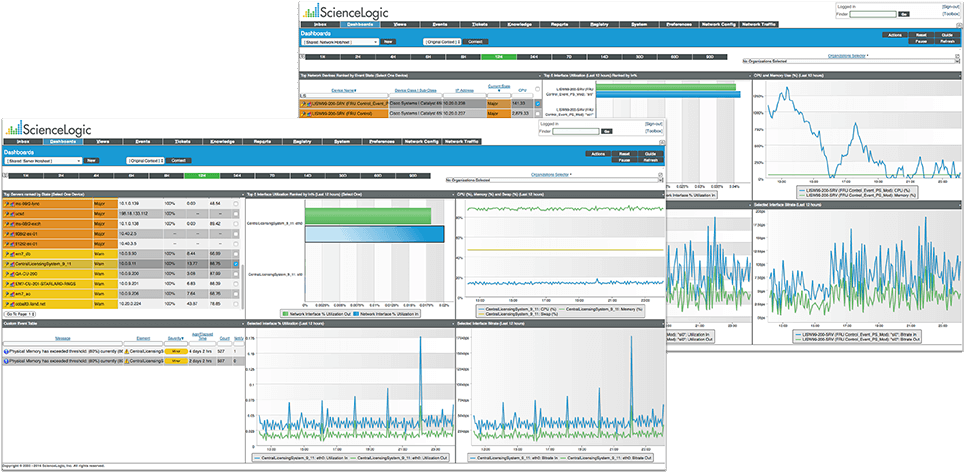This screenshot has width=964, height=472.
Task: Tick the checkbox for em7_db row
Action: [235, 254]
